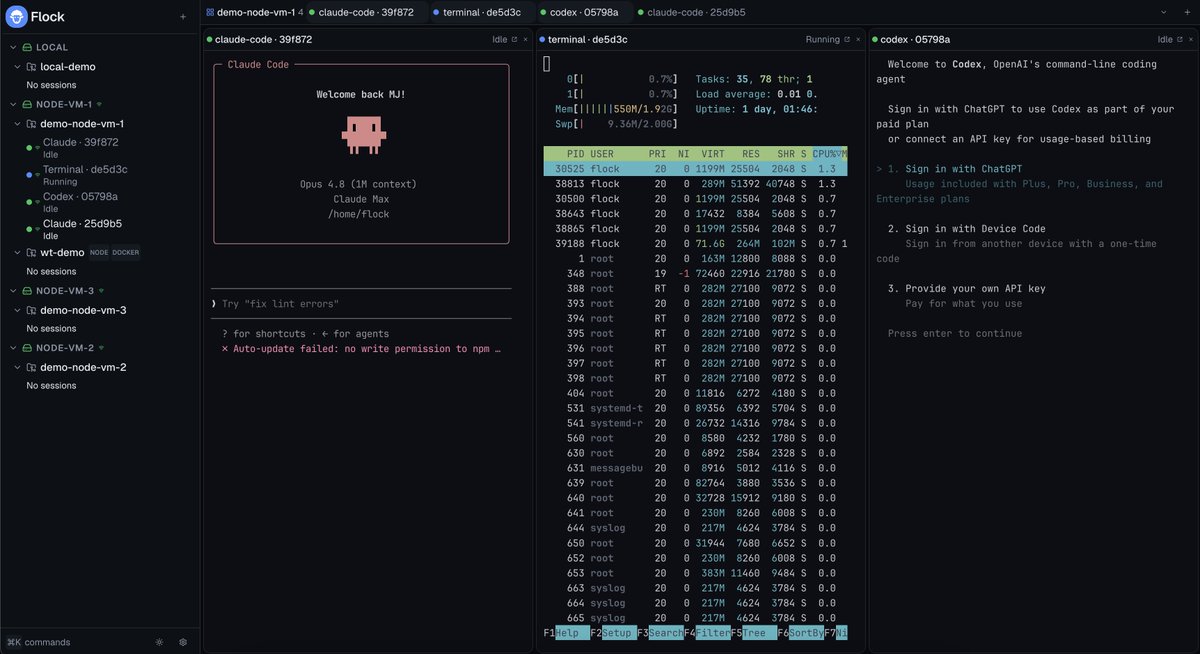
Task: Click F2 Setup in htop footer
Action: tap(612, 634)
